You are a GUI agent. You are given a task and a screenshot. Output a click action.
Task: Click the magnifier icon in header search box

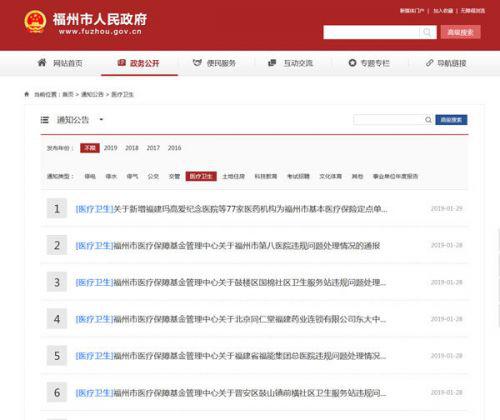coord(427,32)
